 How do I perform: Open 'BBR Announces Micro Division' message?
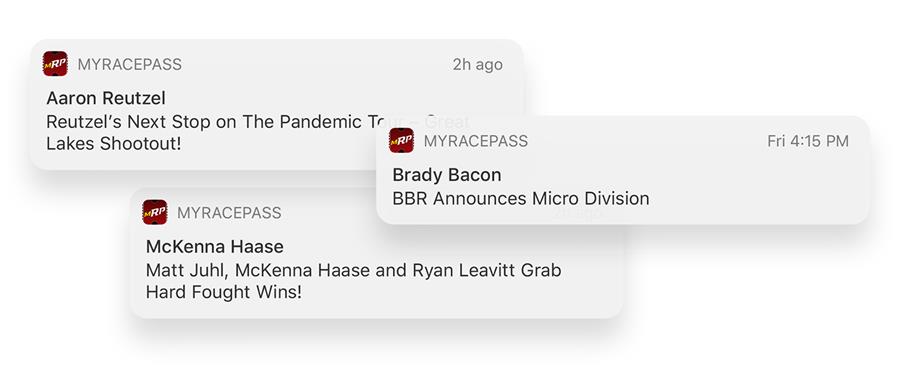click(x=521, y=199)
